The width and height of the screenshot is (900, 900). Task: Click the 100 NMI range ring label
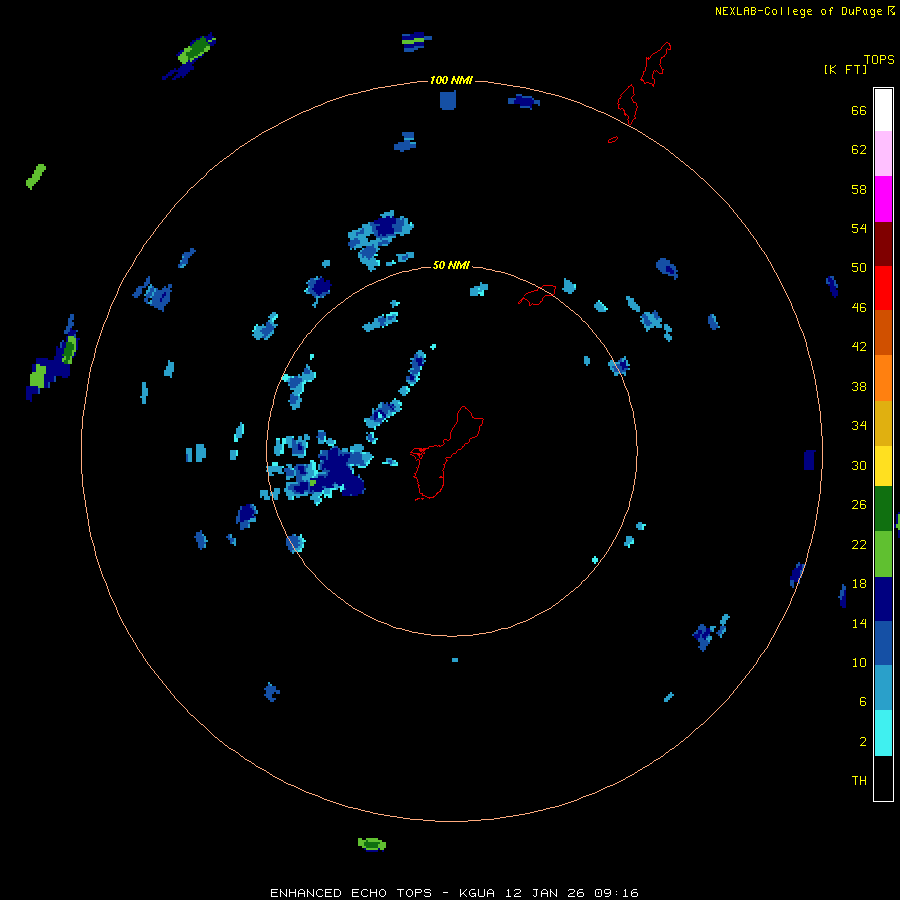click(x=451, y=80)
